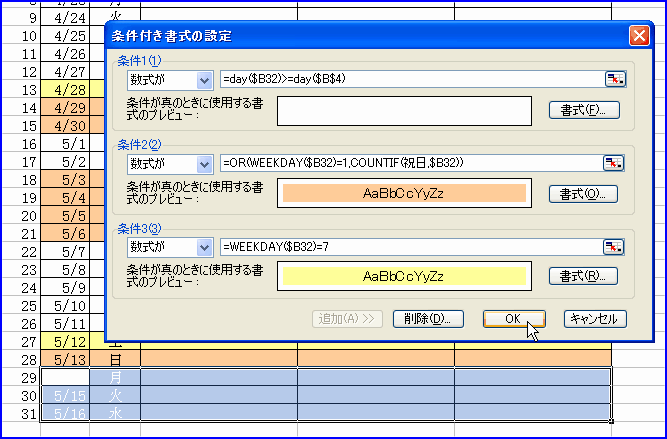
Task: Collapse dialog icon for condition 3 formula
Action: point(614,247)
